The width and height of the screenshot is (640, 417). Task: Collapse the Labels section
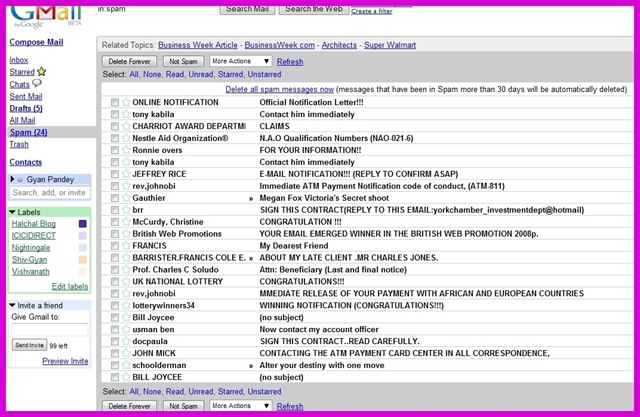[x=12, y=212]
